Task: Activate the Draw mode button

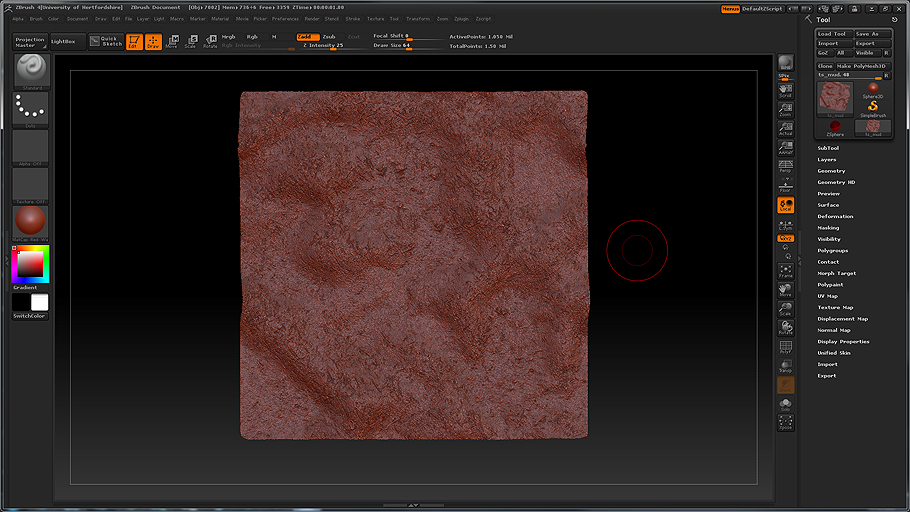Action: [x=153, y=42]
